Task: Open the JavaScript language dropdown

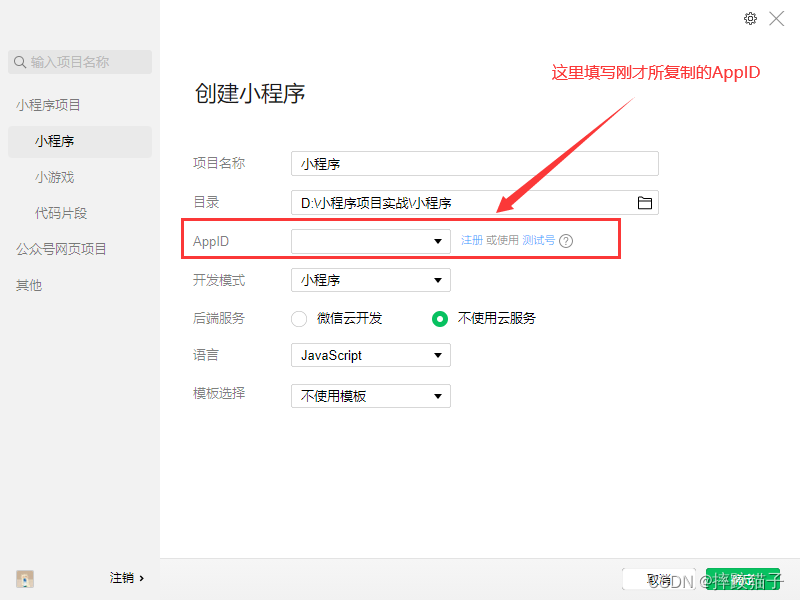Action: (437, 356)
